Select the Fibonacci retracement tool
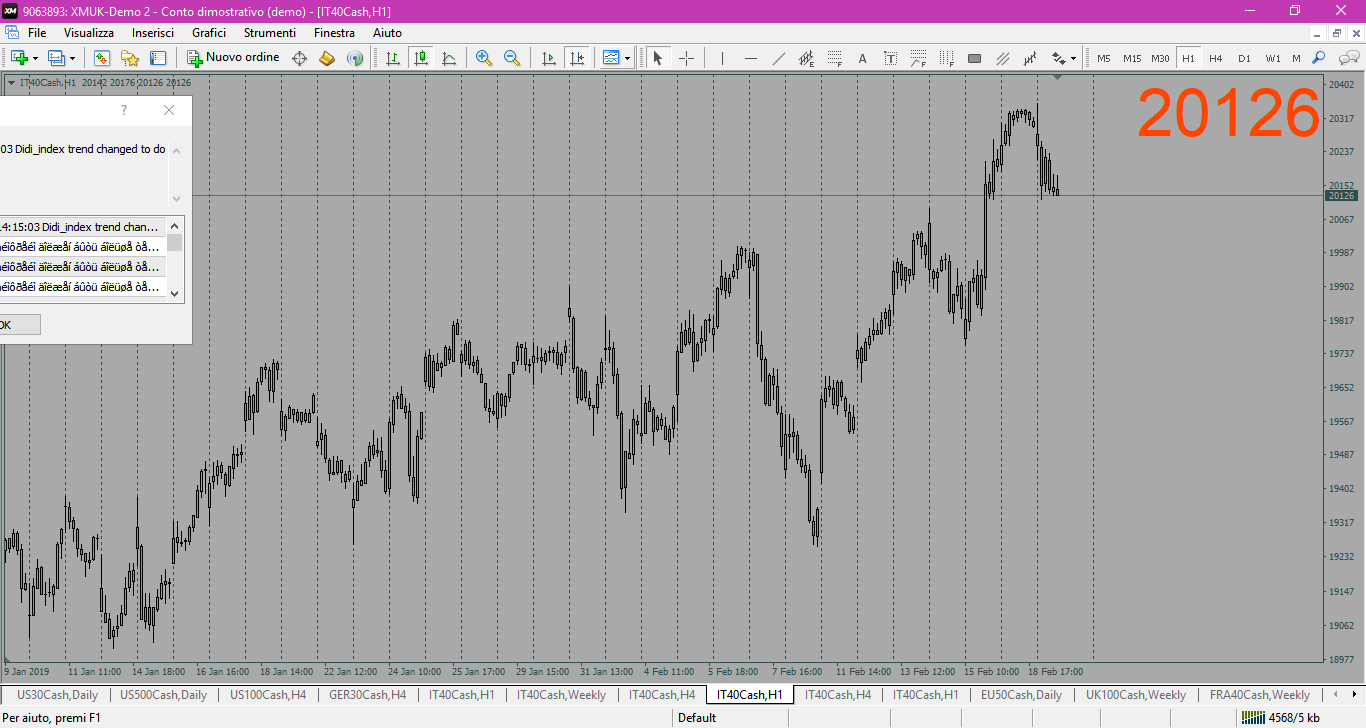 click(834, 58)
